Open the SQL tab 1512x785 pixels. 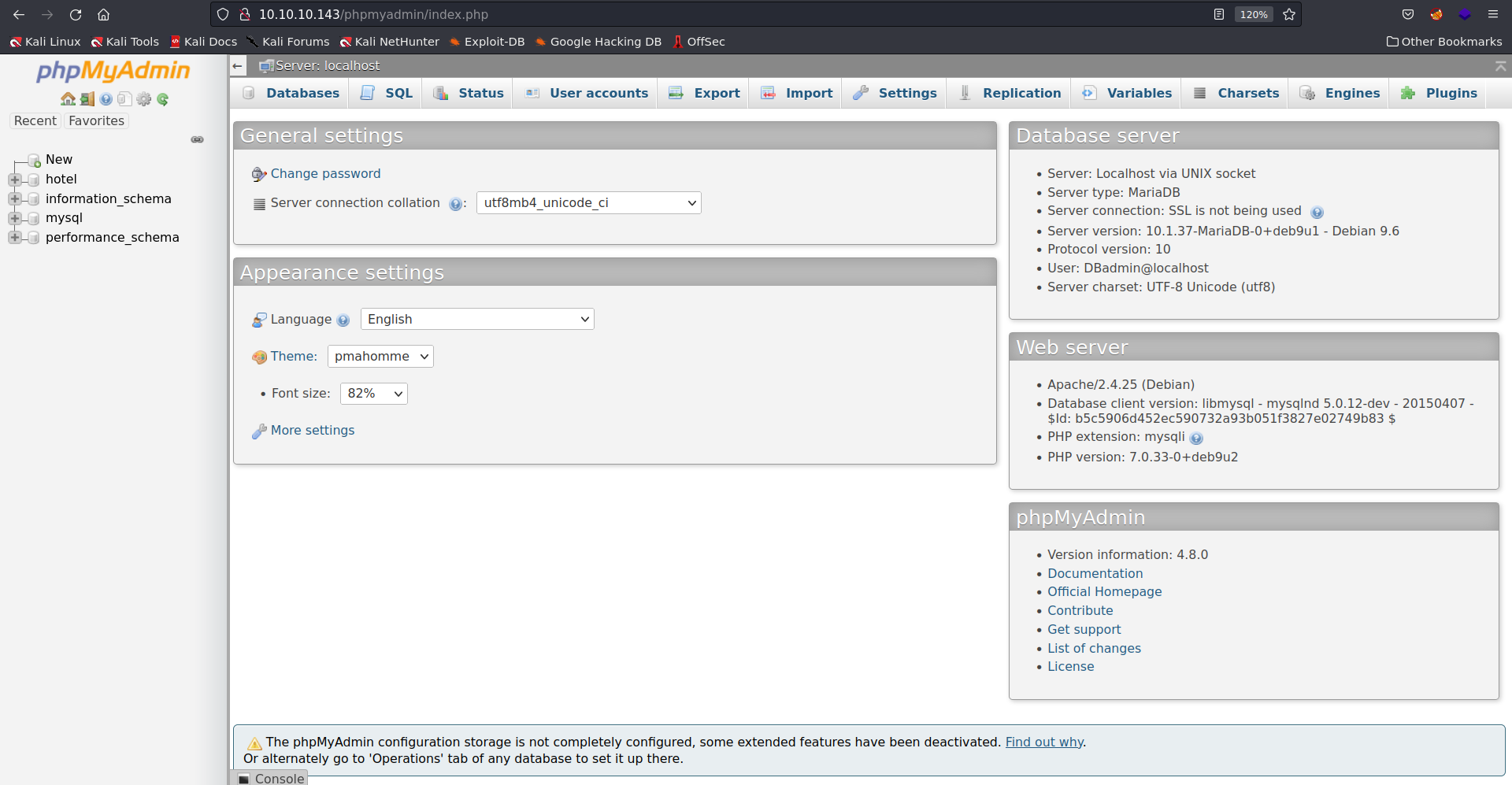387,93
